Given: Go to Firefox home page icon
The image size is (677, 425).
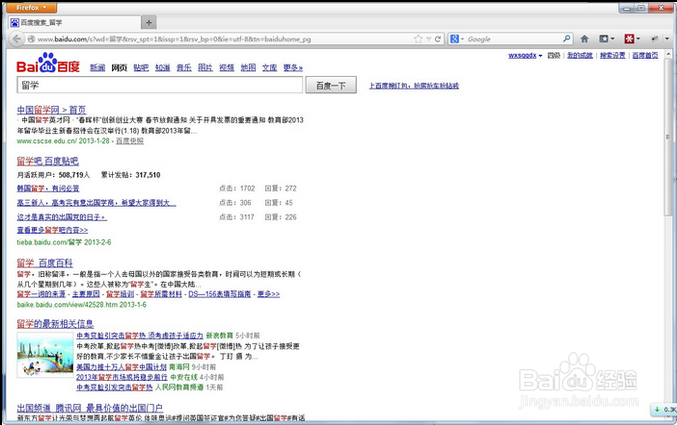Looking at the screenshot, I should (584, 39).
